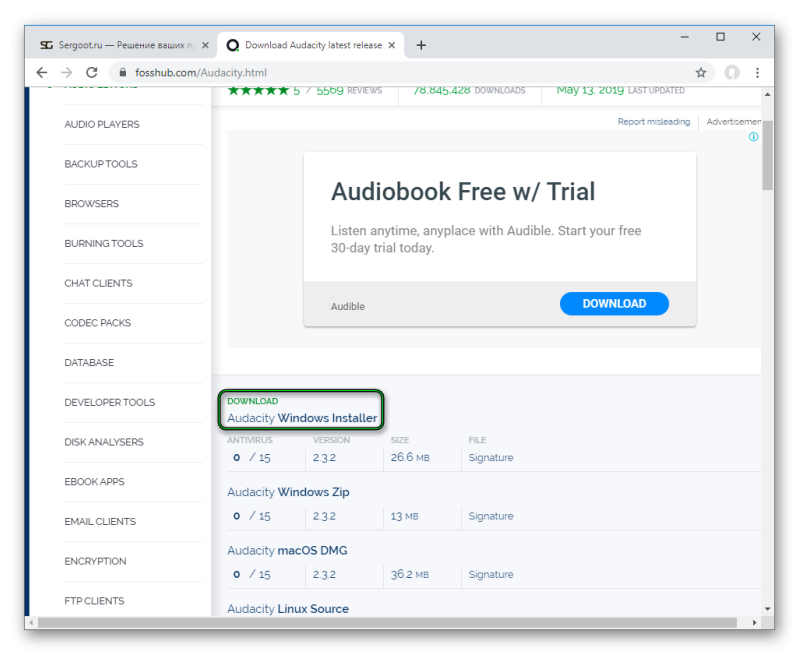Click the vertical scrollbar down arrow
800x655 pixels.
click(x=767, y=609)
